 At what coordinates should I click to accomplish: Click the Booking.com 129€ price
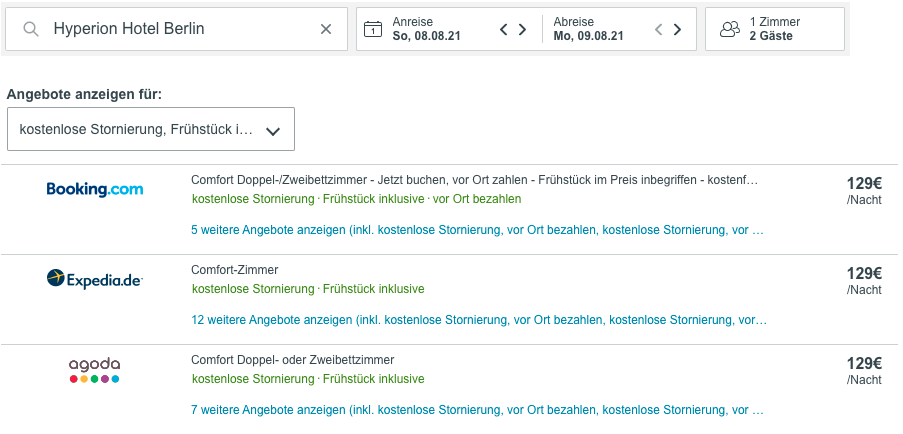point(864,184)
